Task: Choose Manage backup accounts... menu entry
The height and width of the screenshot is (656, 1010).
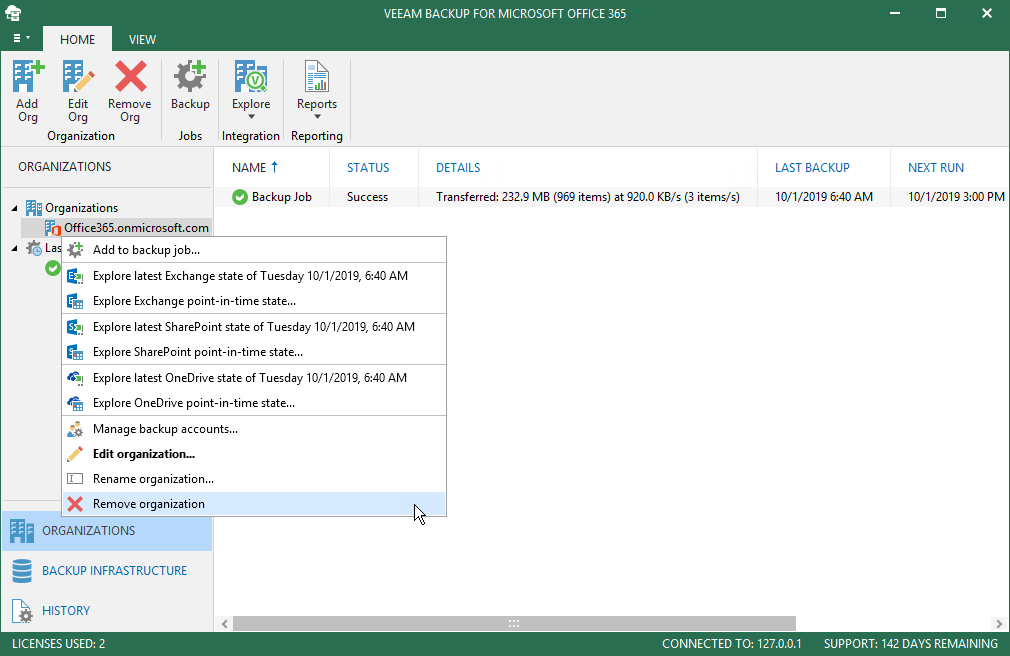Action: 254,429
